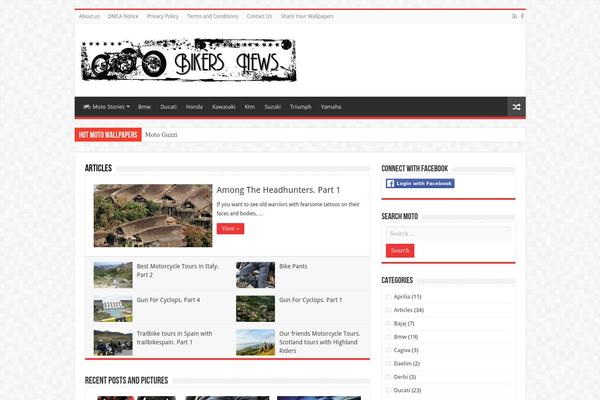Open Trailbike tours in Spain thumbnail
Viewport: 600px width, 400px height.
coord(113,342)
